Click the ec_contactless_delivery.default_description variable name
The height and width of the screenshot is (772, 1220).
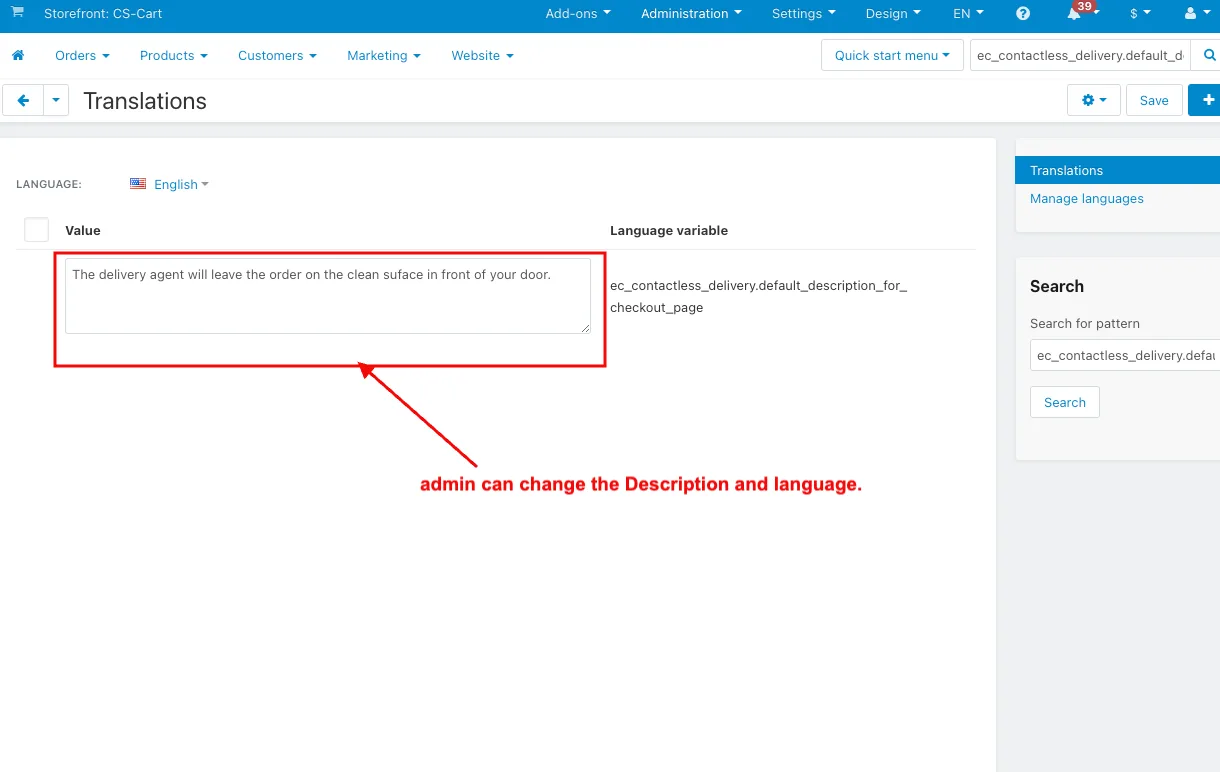758,296
